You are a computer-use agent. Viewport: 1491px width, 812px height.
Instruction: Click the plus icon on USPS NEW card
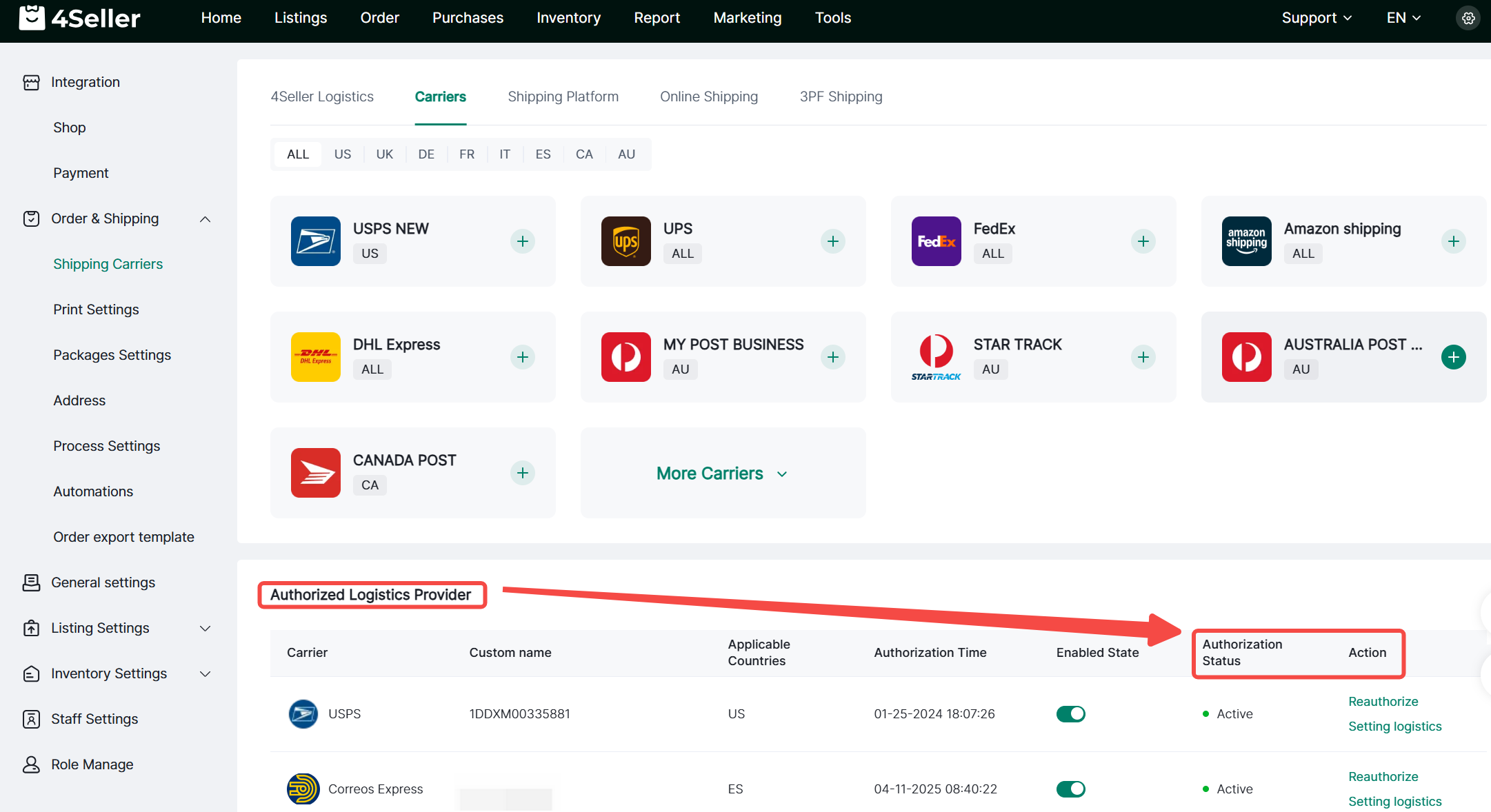[522, 241]
